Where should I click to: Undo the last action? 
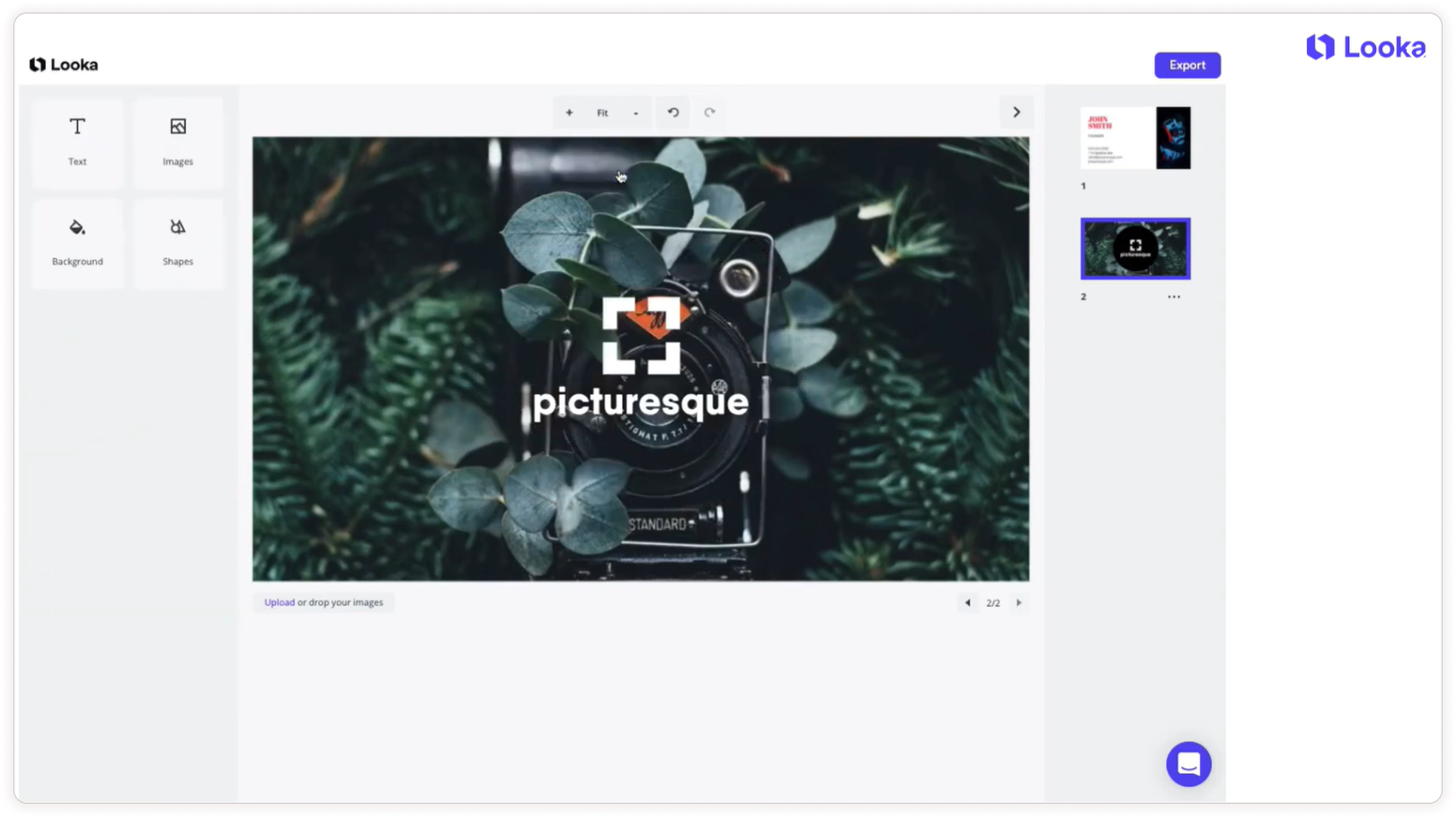tap(673, 113)
